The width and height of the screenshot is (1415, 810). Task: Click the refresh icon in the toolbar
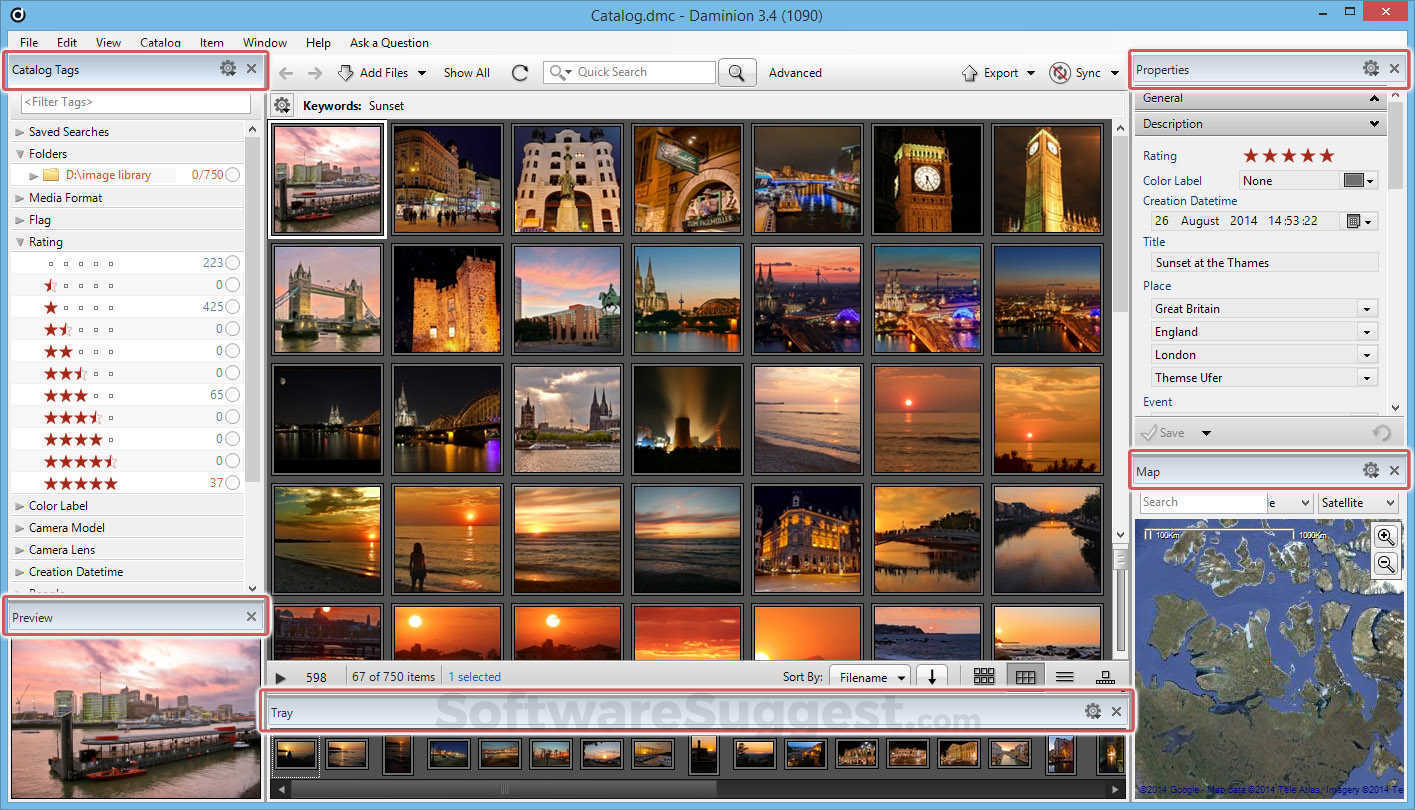pyautogui.click(x=519, y=73)
